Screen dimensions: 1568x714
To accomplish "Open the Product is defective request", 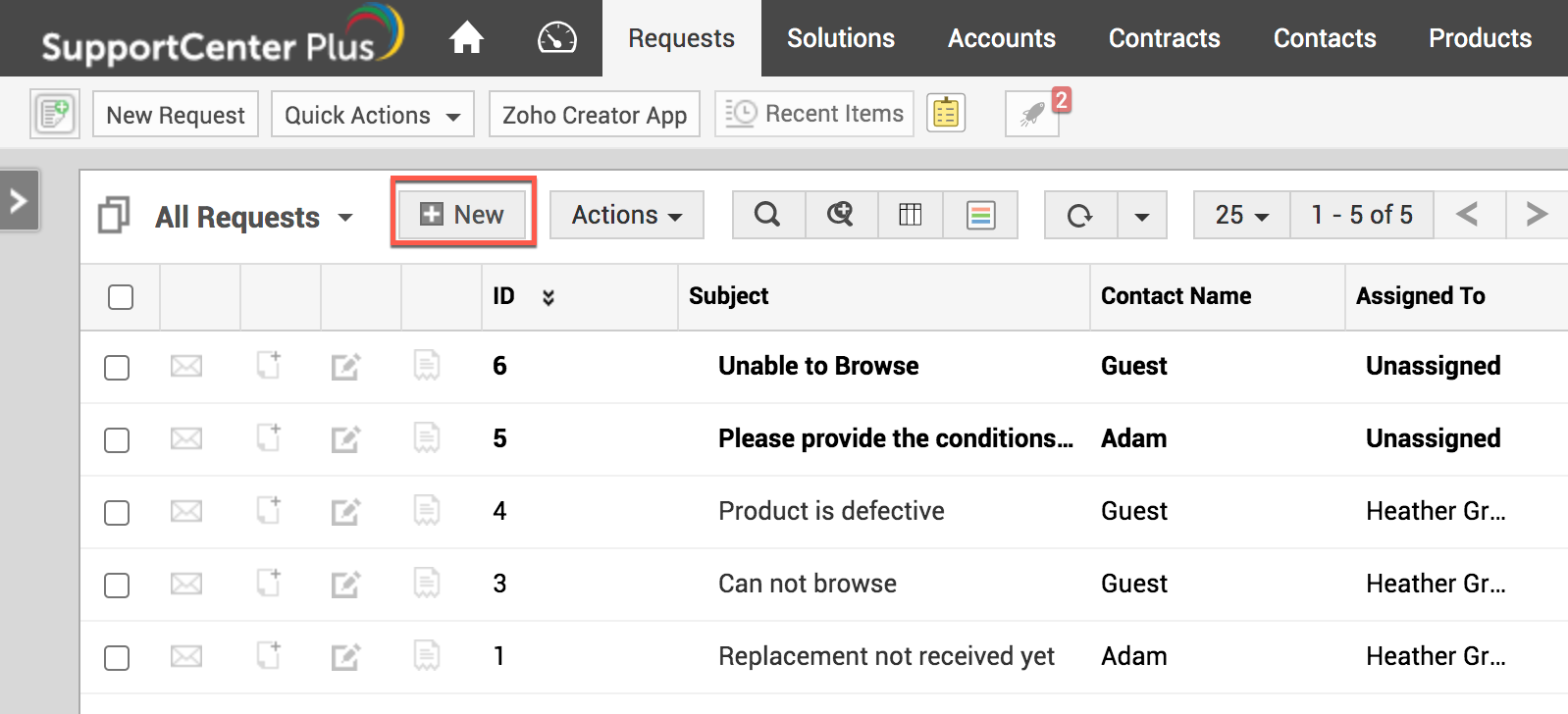I will point(831,511).
